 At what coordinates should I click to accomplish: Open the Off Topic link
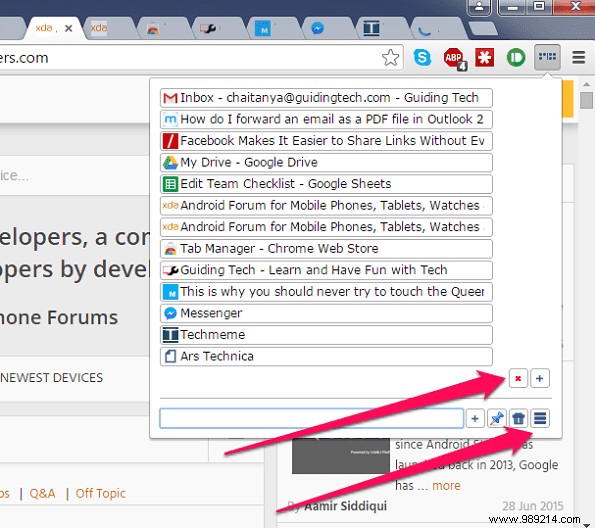tap(100, 493)
